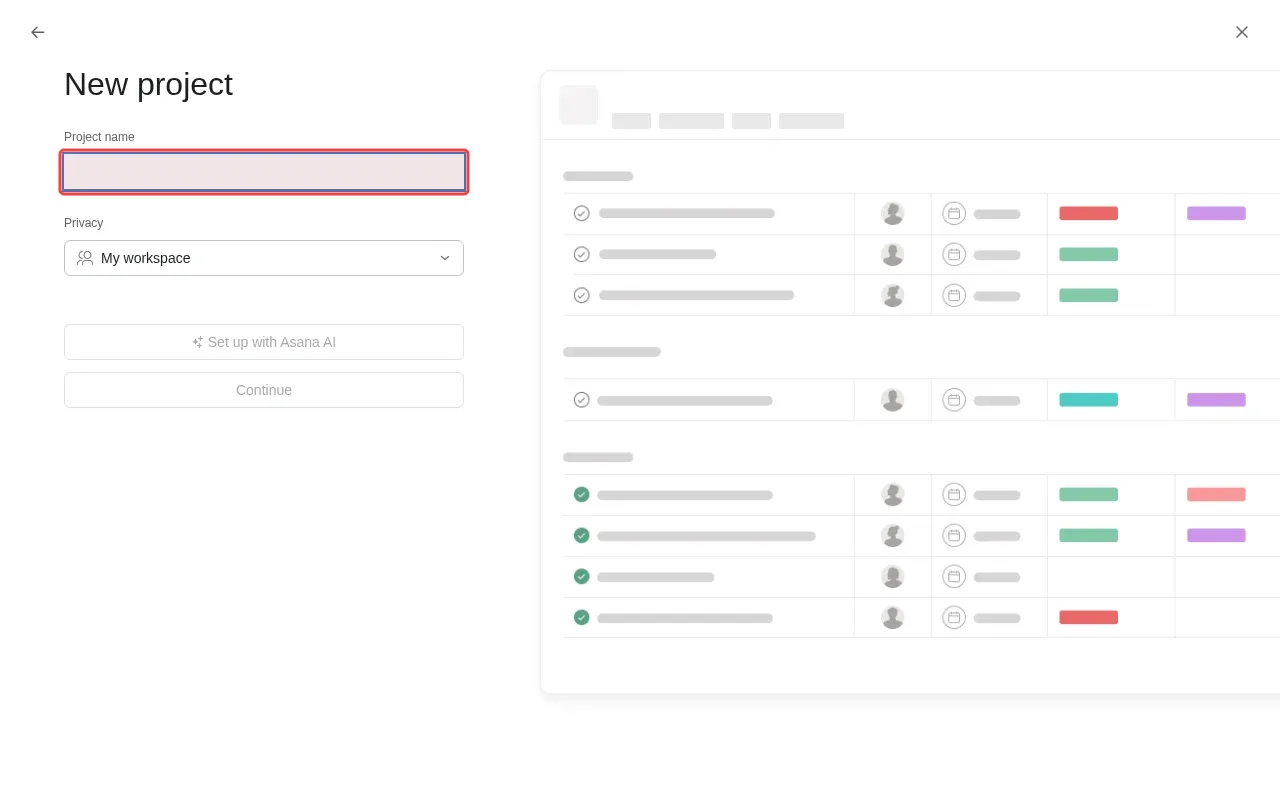Click the red tag swatch in the first task row
The width and height of the screenshot is (1280, 800).
tap(1088, 213)
